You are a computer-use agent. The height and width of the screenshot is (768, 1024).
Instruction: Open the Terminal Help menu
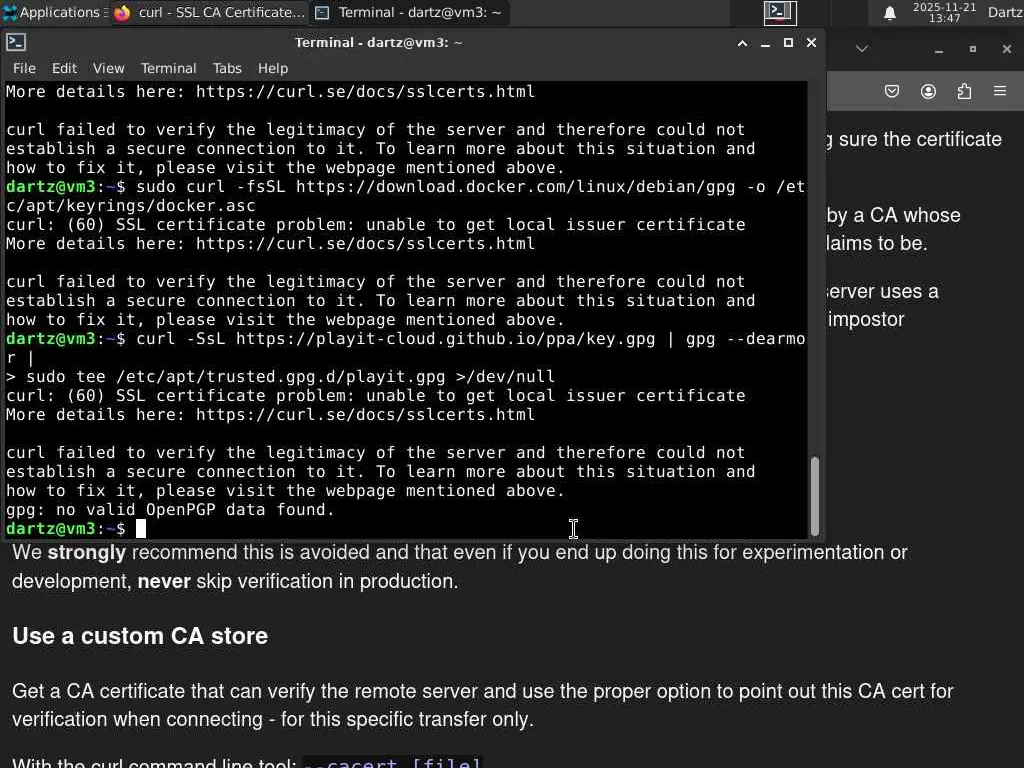point(272,68)
